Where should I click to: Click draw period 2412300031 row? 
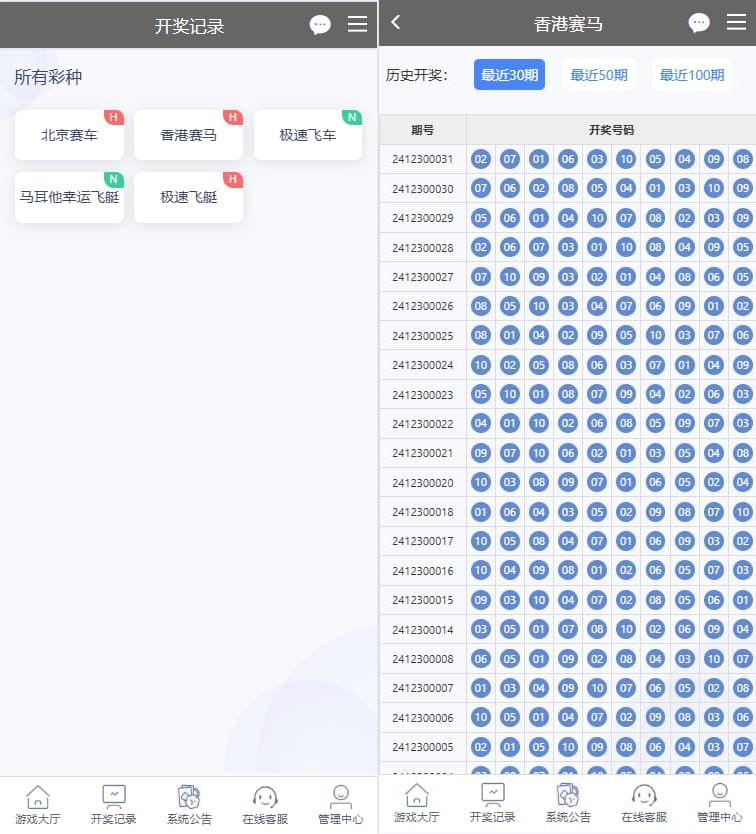click(x=423, y=160)
